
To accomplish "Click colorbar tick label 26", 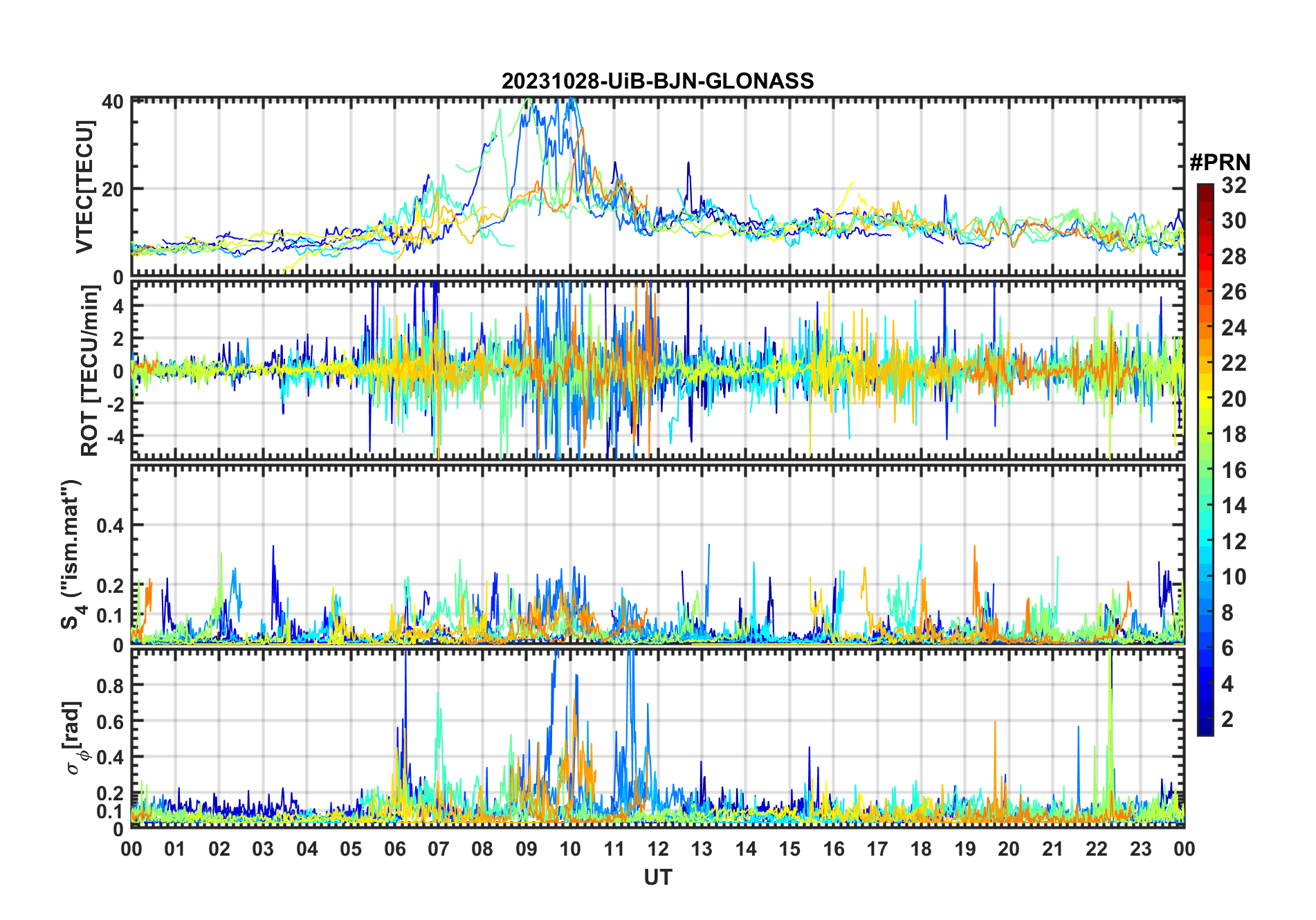I will (1234, 292).
